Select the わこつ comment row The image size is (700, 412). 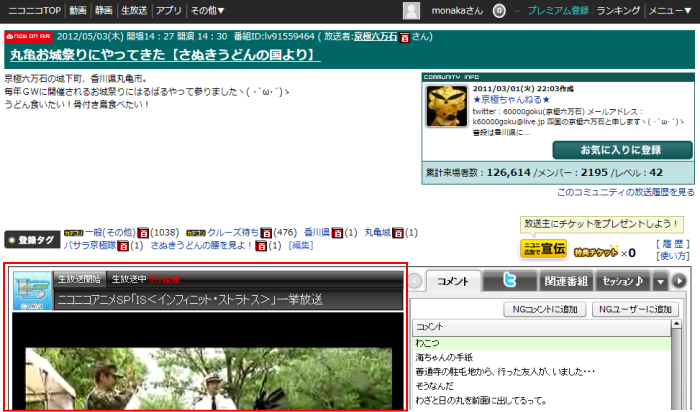[x=540, y=343]
